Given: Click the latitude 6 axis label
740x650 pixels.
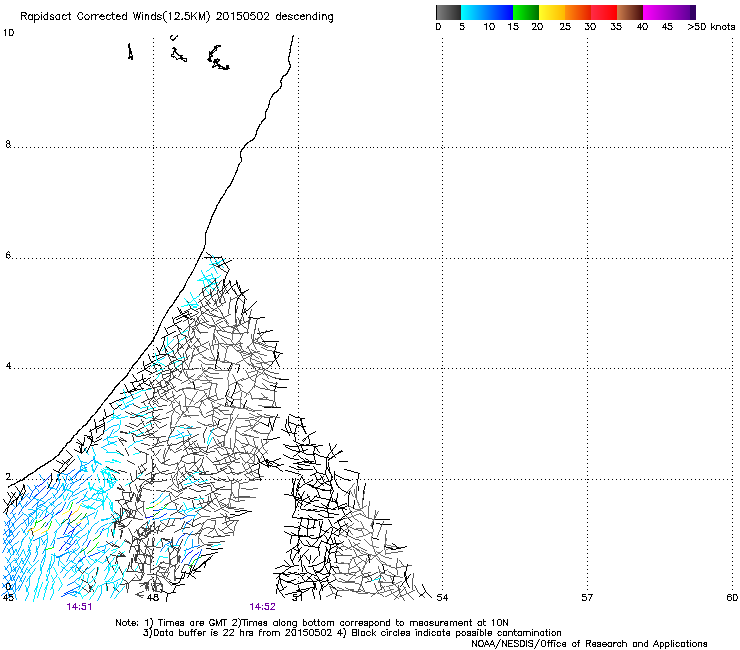Looking at the screenshot, I should 8,255.
